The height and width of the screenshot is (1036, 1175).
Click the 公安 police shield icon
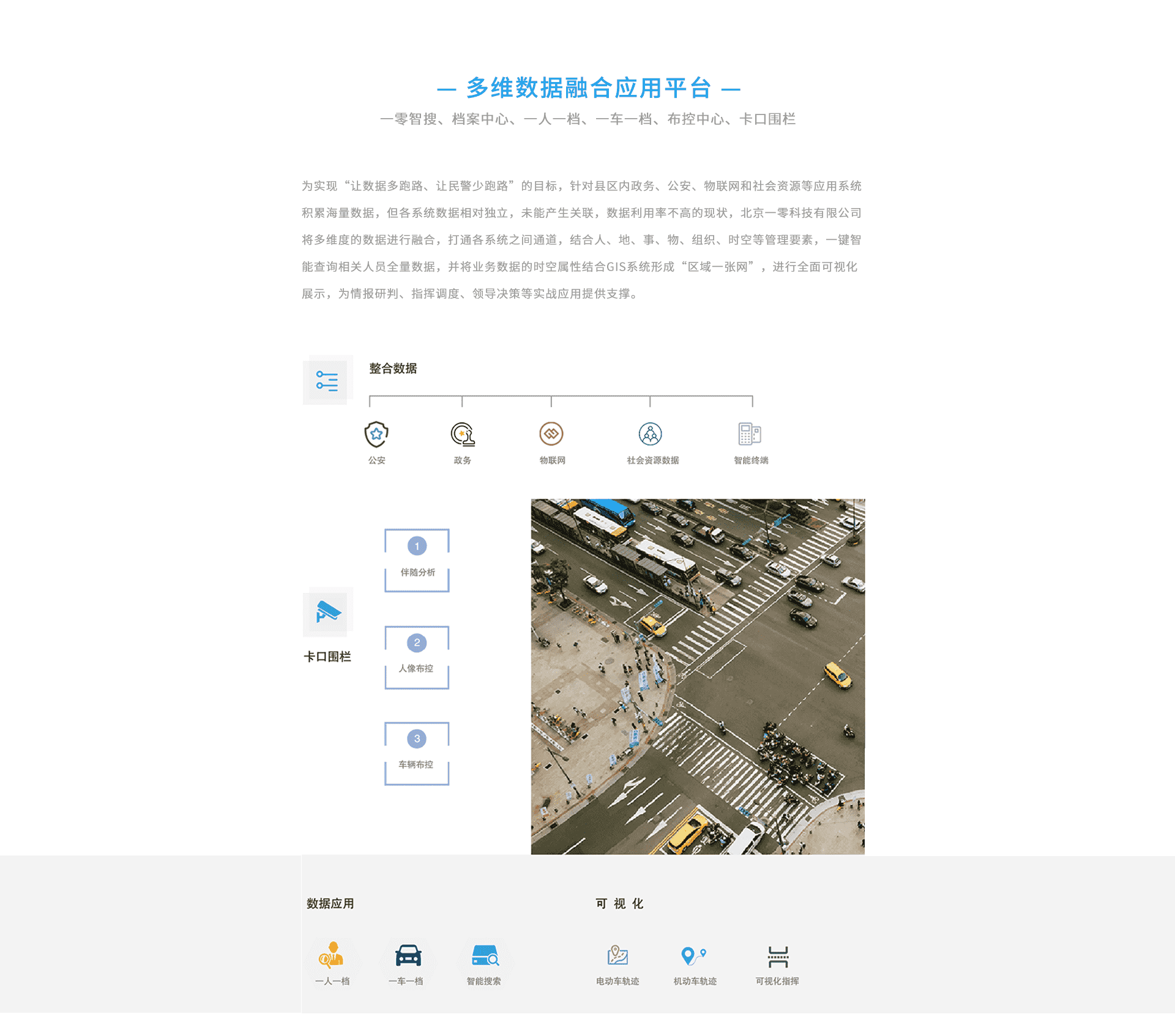376,434
